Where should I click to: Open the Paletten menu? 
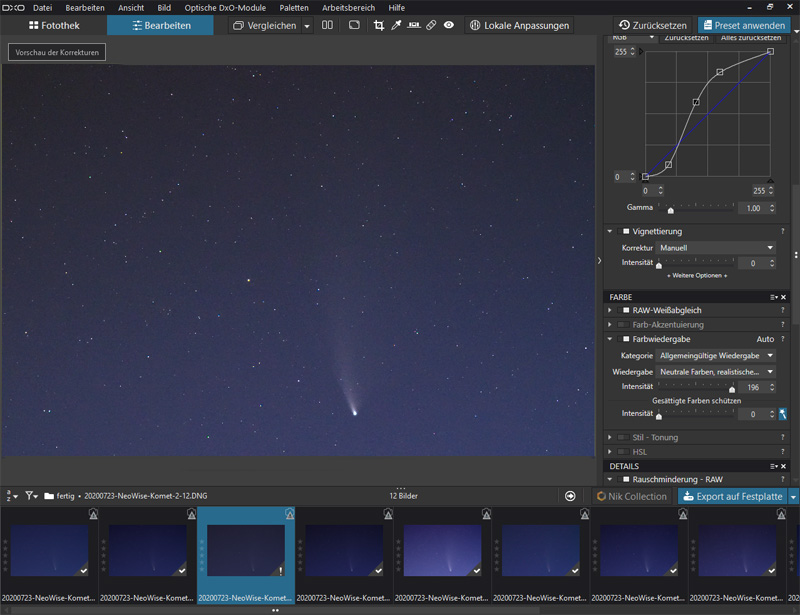tap(294, 8)
